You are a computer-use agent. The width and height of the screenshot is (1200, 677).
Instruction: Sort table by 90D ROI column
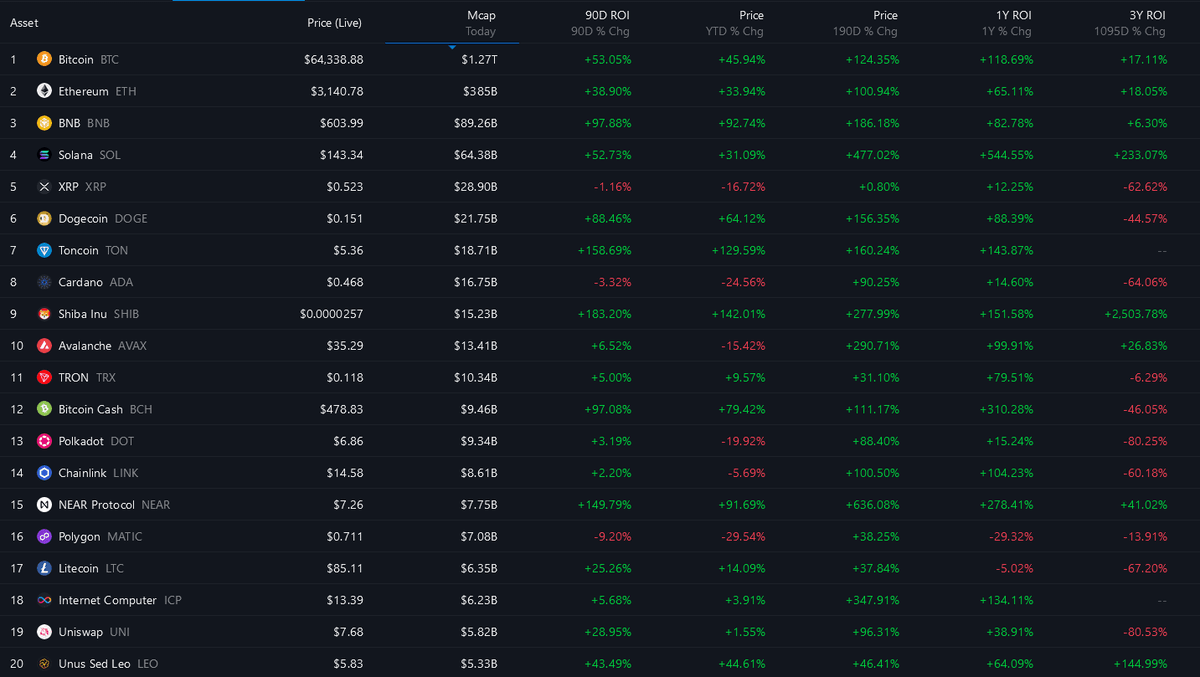pyautogui.click(x=606, y=23)
